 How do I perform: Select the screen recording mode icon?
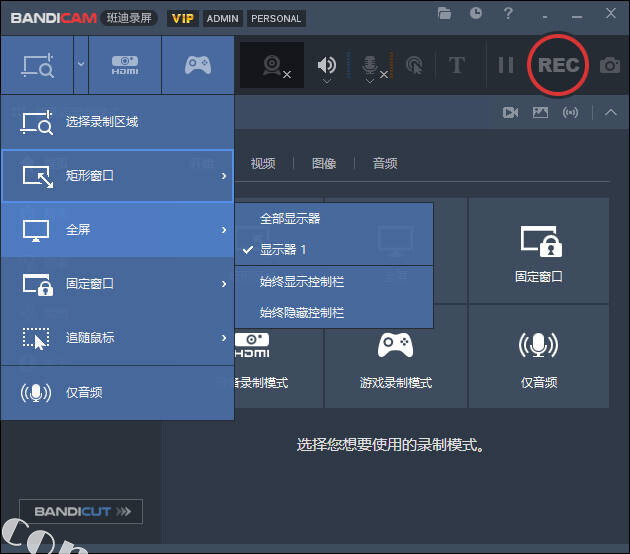click(37, 65)
